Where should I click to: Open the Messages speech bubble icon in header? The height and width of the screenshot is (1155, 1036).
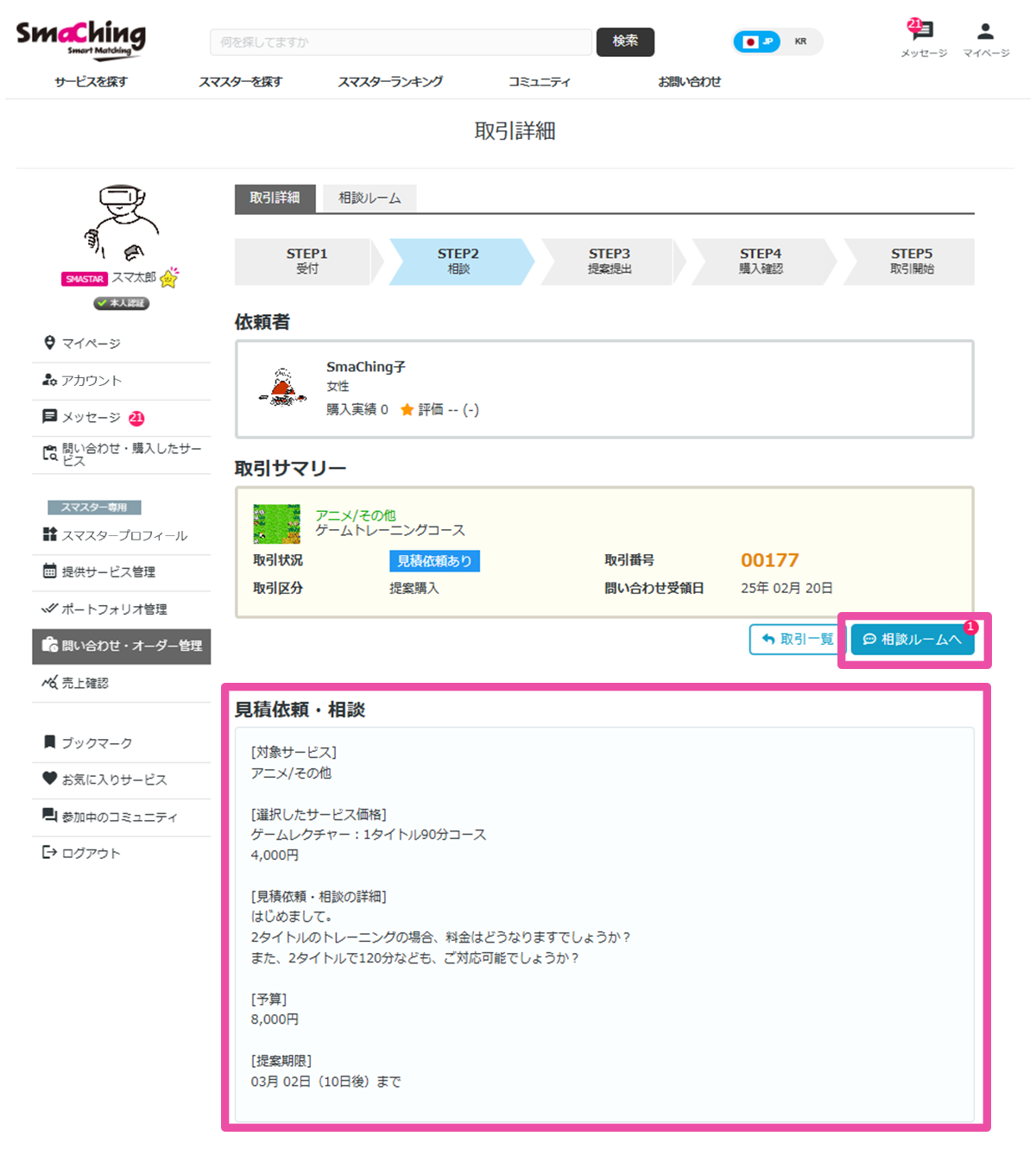coord(923,32)
